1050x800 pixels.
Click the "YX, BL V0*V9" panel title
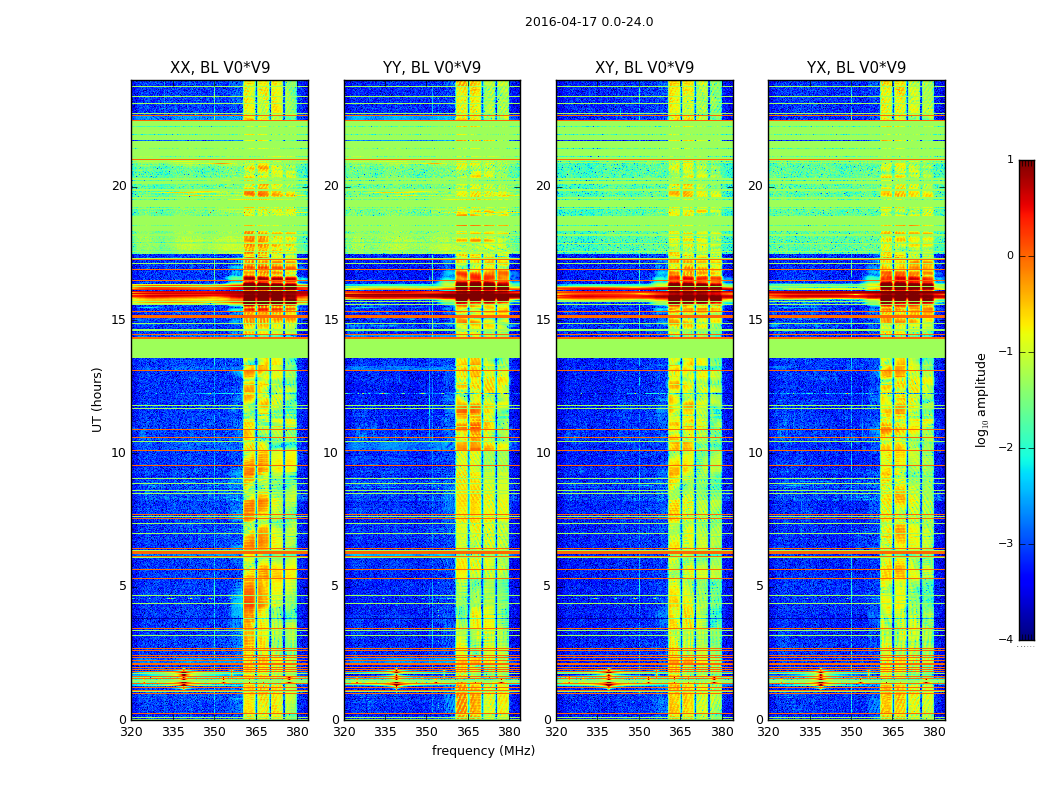click(x=856, y=68)
